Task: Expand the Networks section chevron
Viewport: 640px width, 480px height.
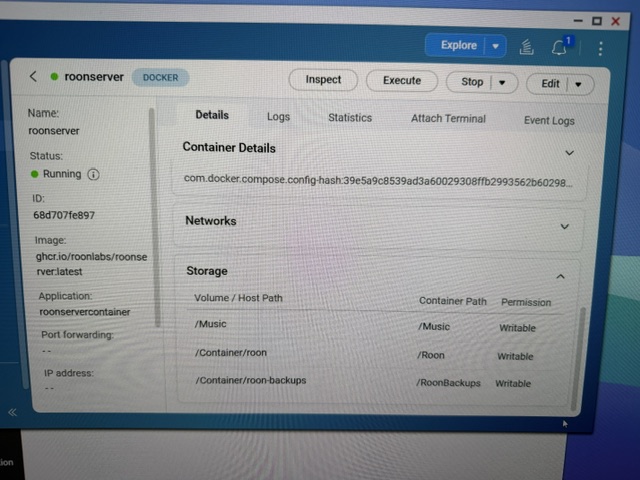Action: pos(564,227)
